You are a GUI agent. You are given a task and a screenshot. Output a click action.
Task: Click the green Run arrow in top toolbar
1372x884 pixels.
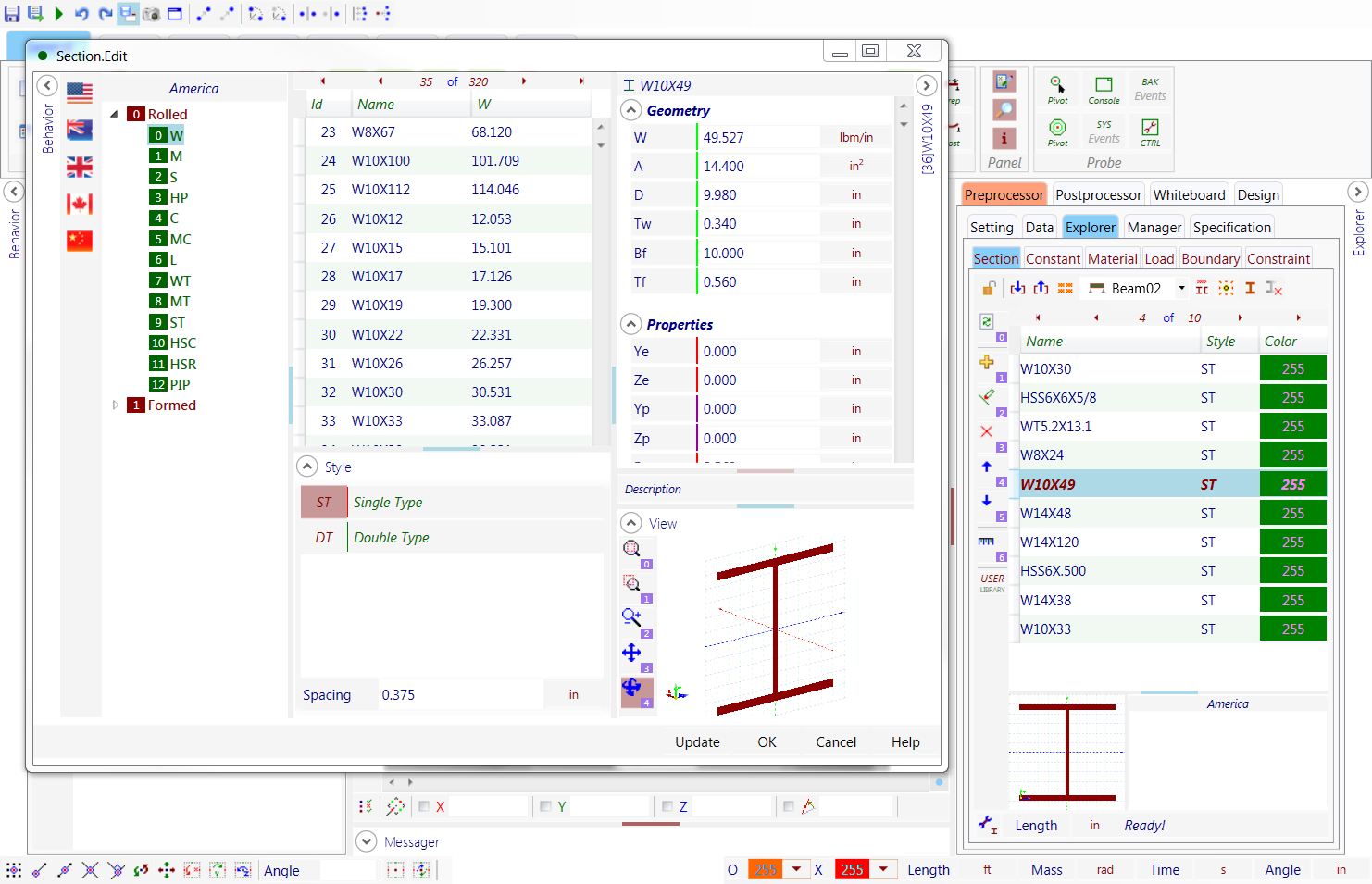click(x=58, y=13)
